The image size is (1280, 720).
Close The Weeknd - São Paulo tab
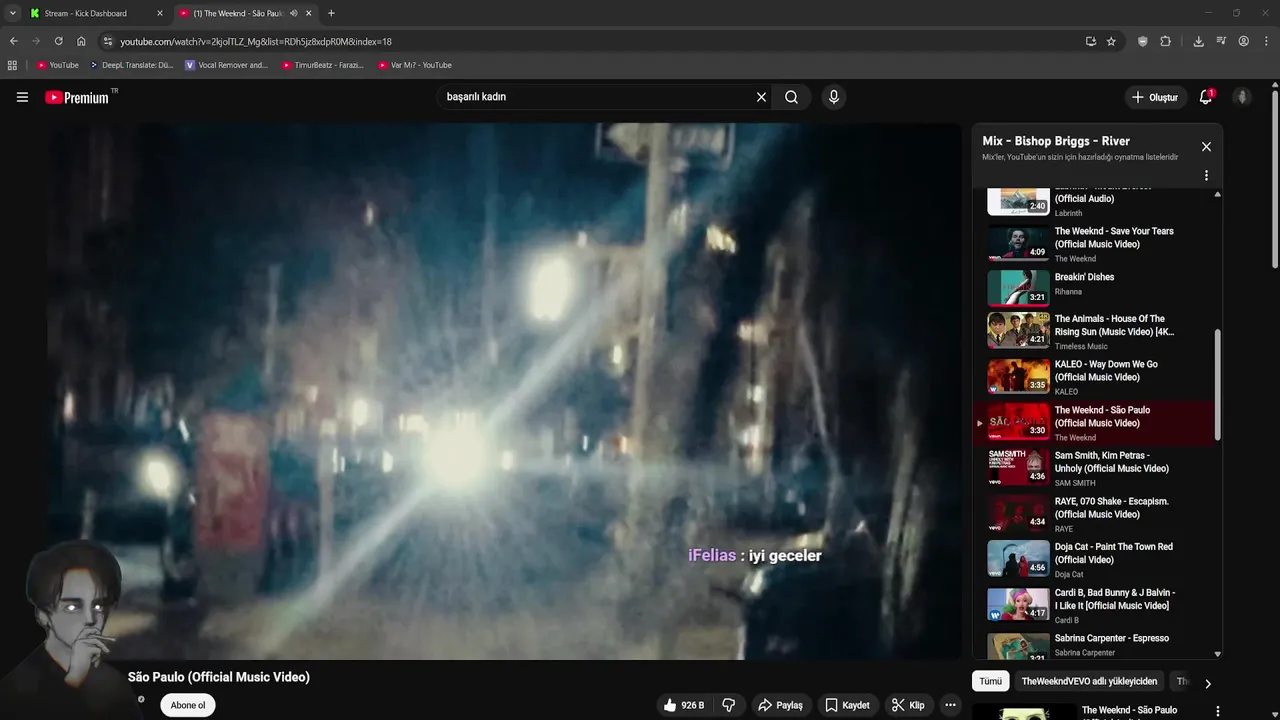[x=308, y=13]
